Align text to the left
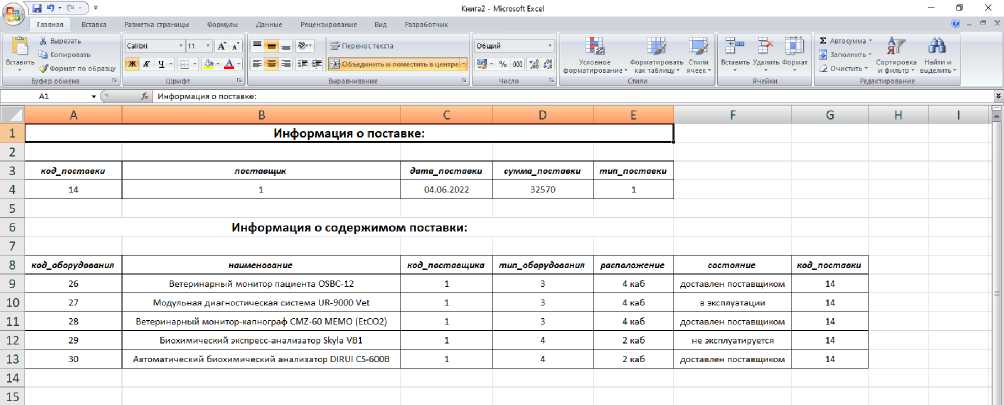1004x405 pixels. pos(257,64)
